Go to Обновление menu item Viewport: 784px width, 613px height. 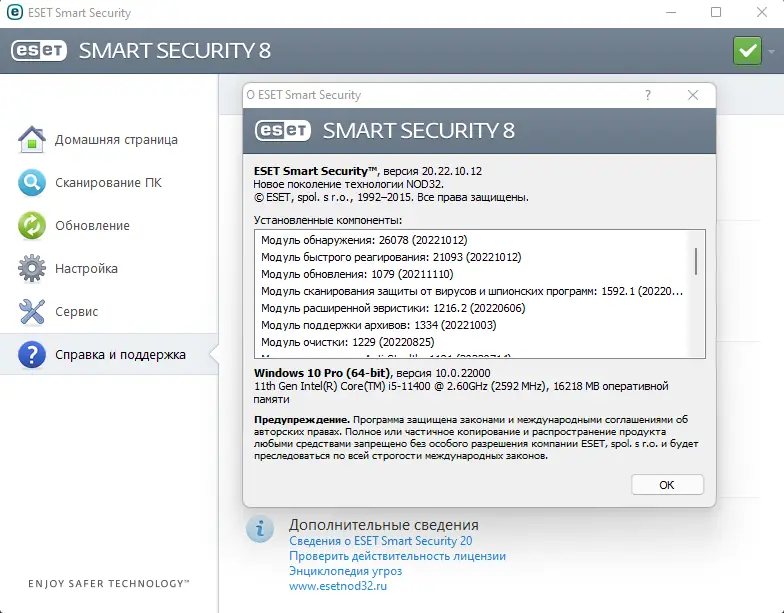(x=92, y=225)
